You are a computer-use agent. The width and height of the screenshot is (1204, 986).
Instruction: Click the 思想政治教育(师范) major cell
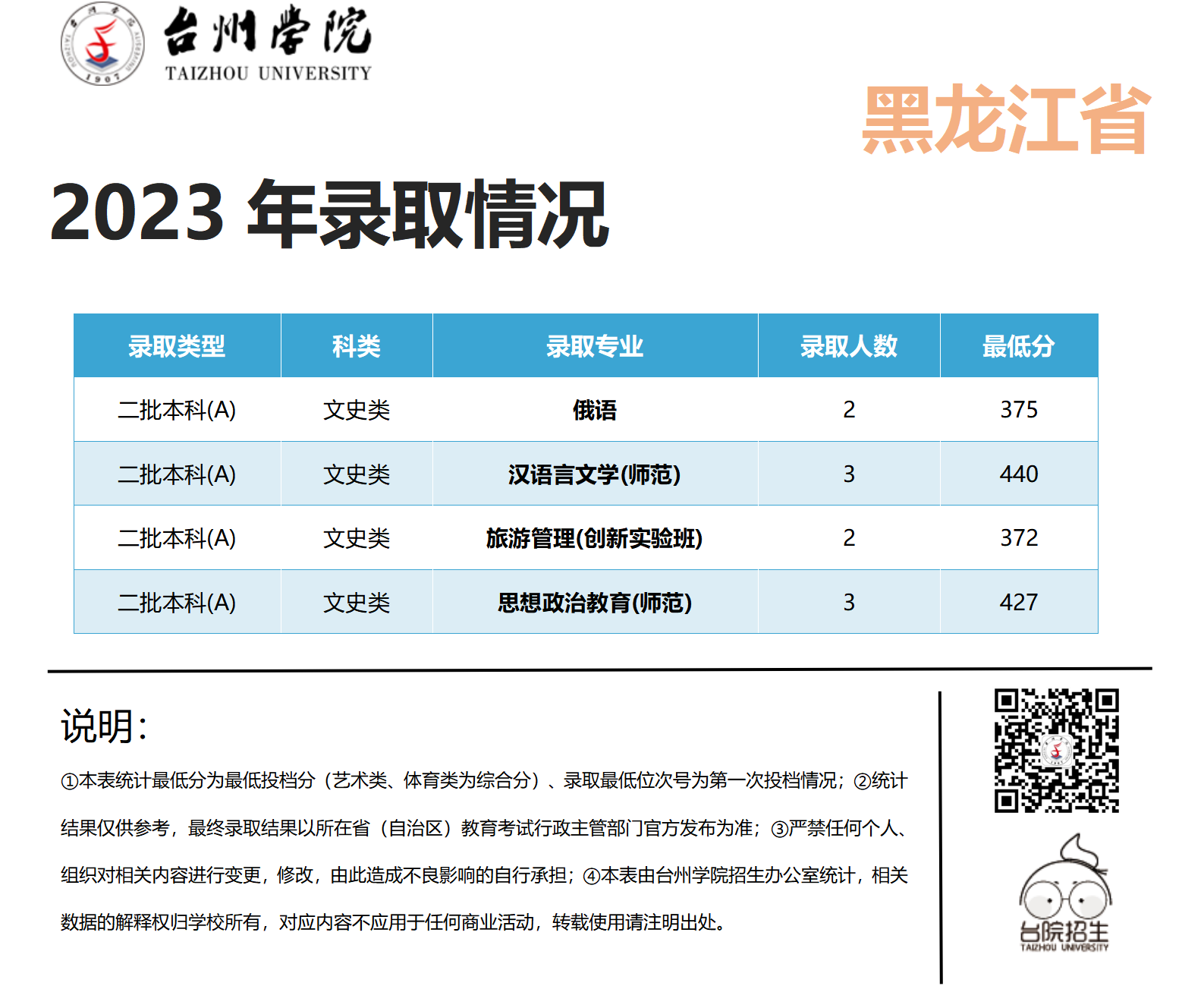(595, 603)
